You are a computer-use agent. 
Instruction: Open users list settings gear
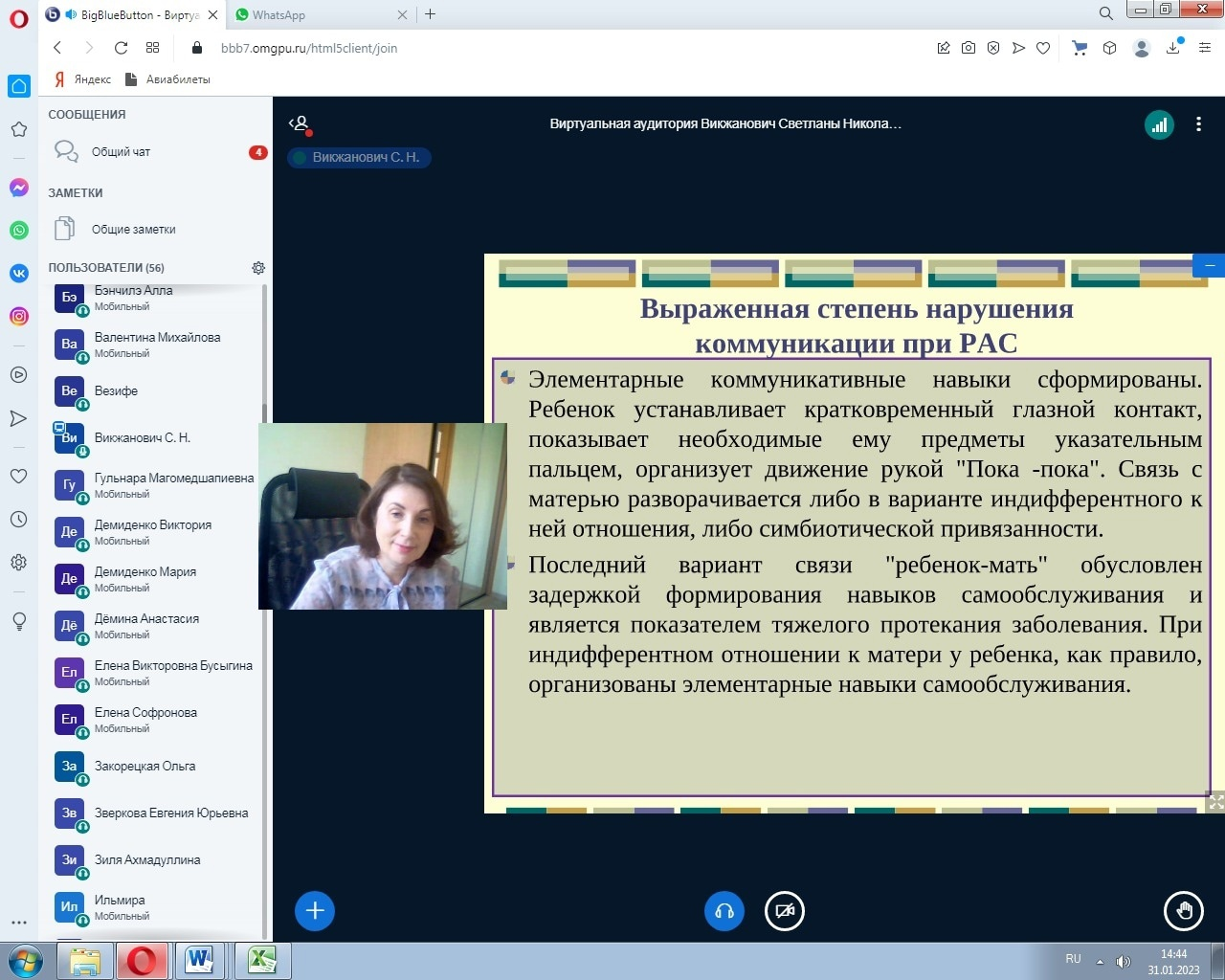coord(258,268)
